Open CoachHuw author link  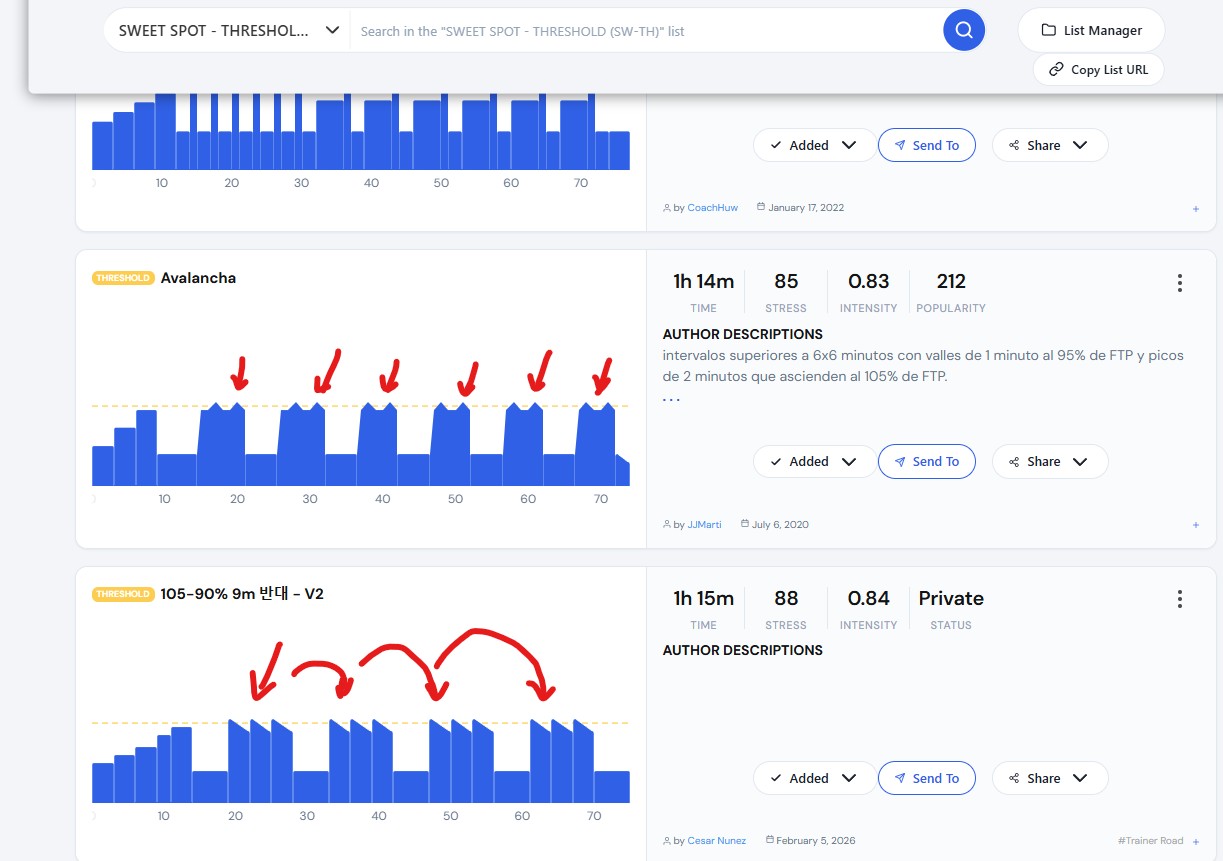coord(712,208)
